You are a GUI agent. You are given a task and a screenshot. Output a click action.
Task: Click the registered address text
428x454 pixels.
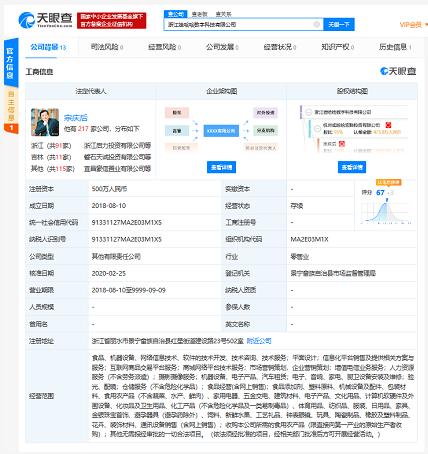[167, 341]
